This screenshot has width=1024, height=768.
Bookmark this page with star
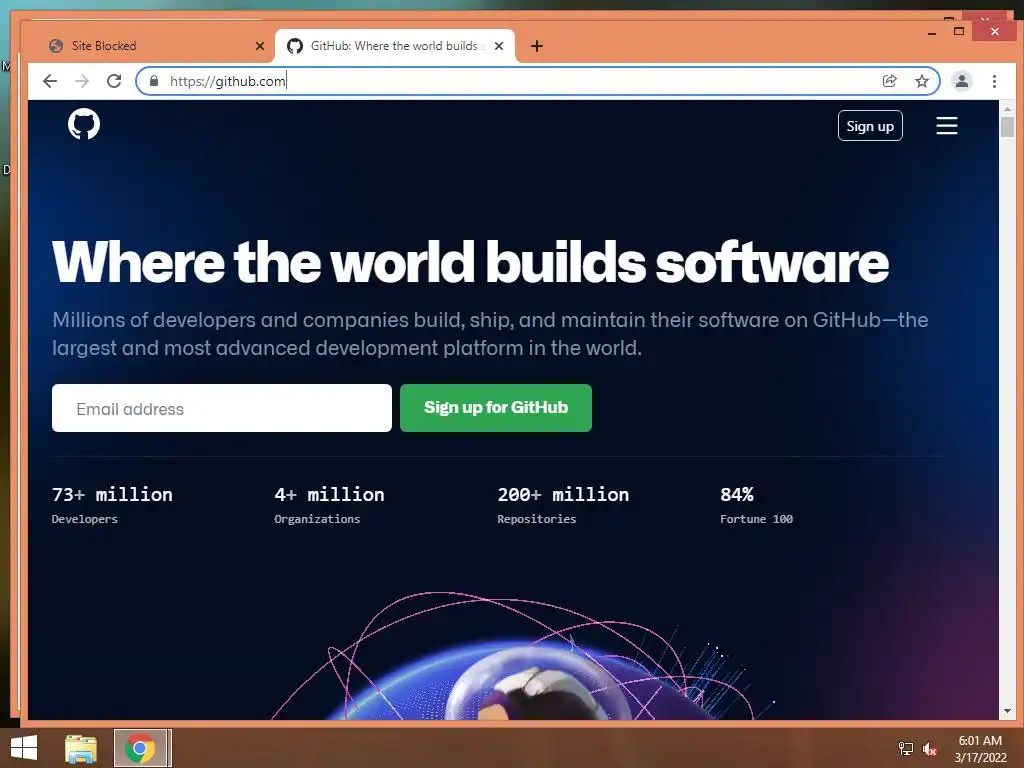click(921, 81)
